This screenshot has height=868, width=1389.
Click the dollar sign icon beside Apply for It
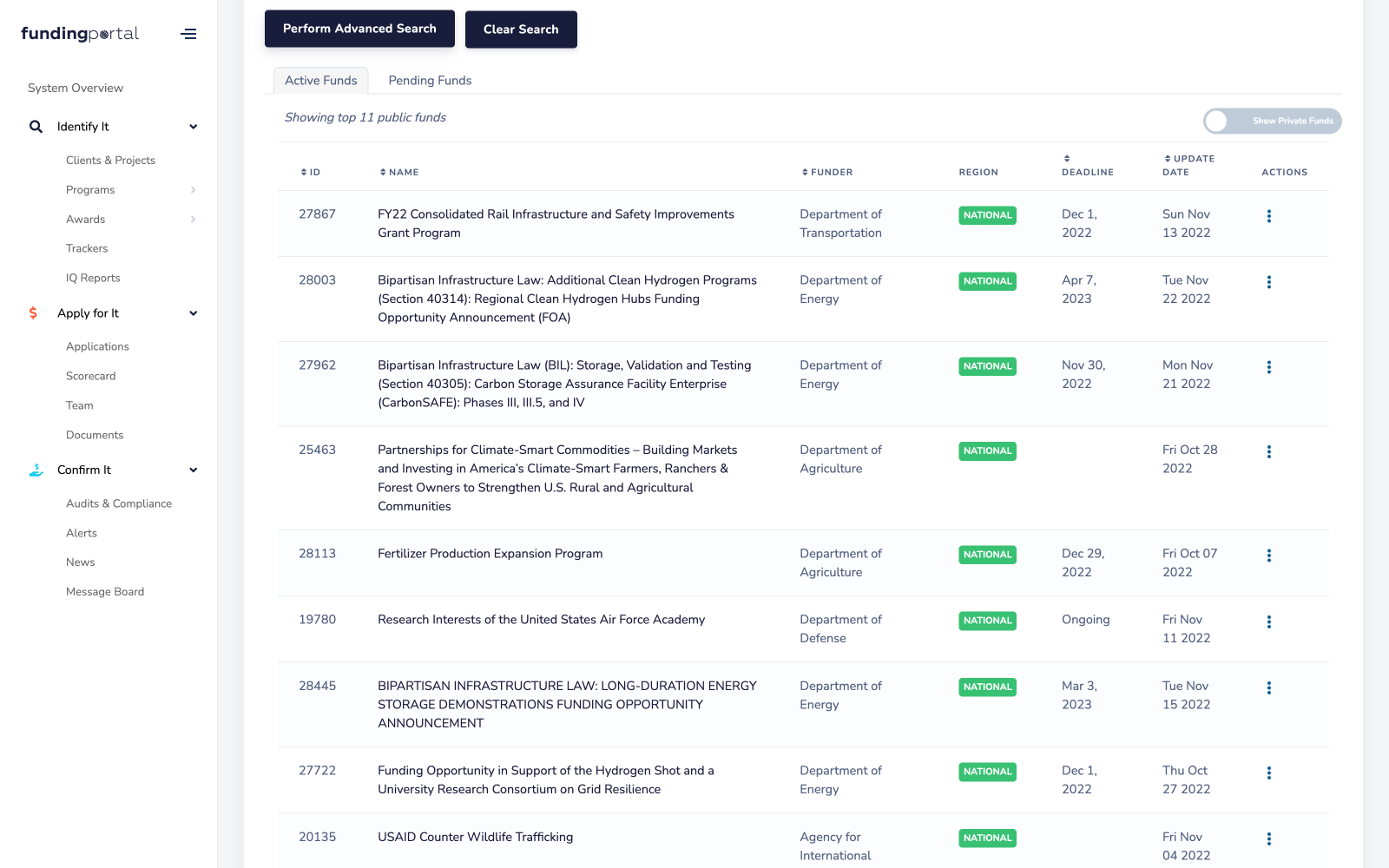[x=35, y=312]
